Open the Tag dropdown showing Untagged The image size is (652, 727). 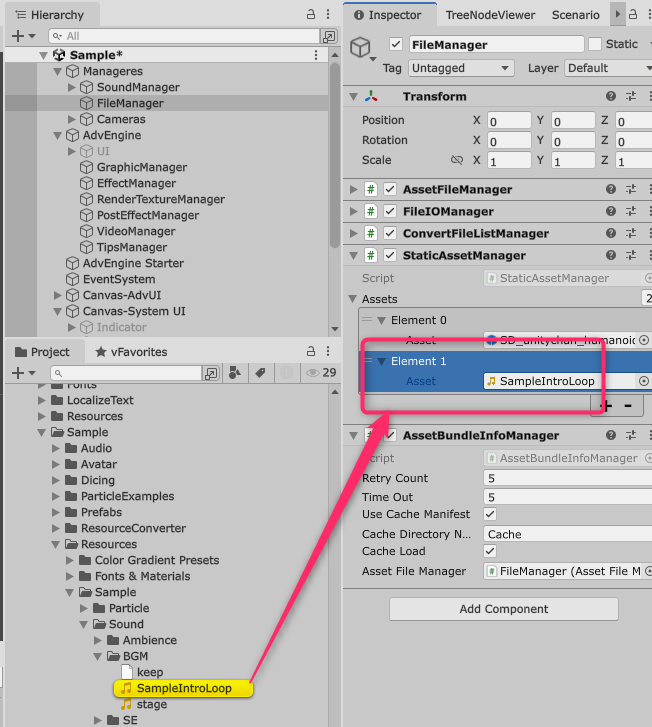click(x=461, y=68)
